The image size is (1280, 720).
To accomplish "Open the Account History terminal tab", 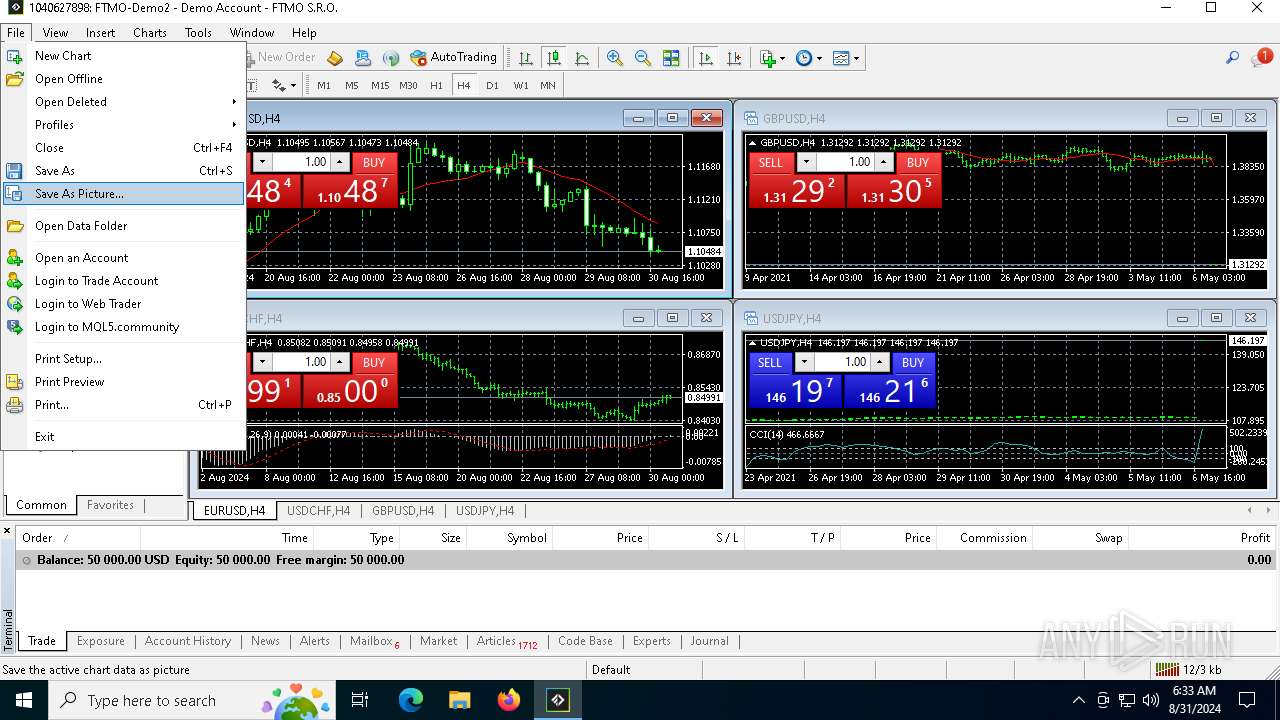I will (187, 641).
